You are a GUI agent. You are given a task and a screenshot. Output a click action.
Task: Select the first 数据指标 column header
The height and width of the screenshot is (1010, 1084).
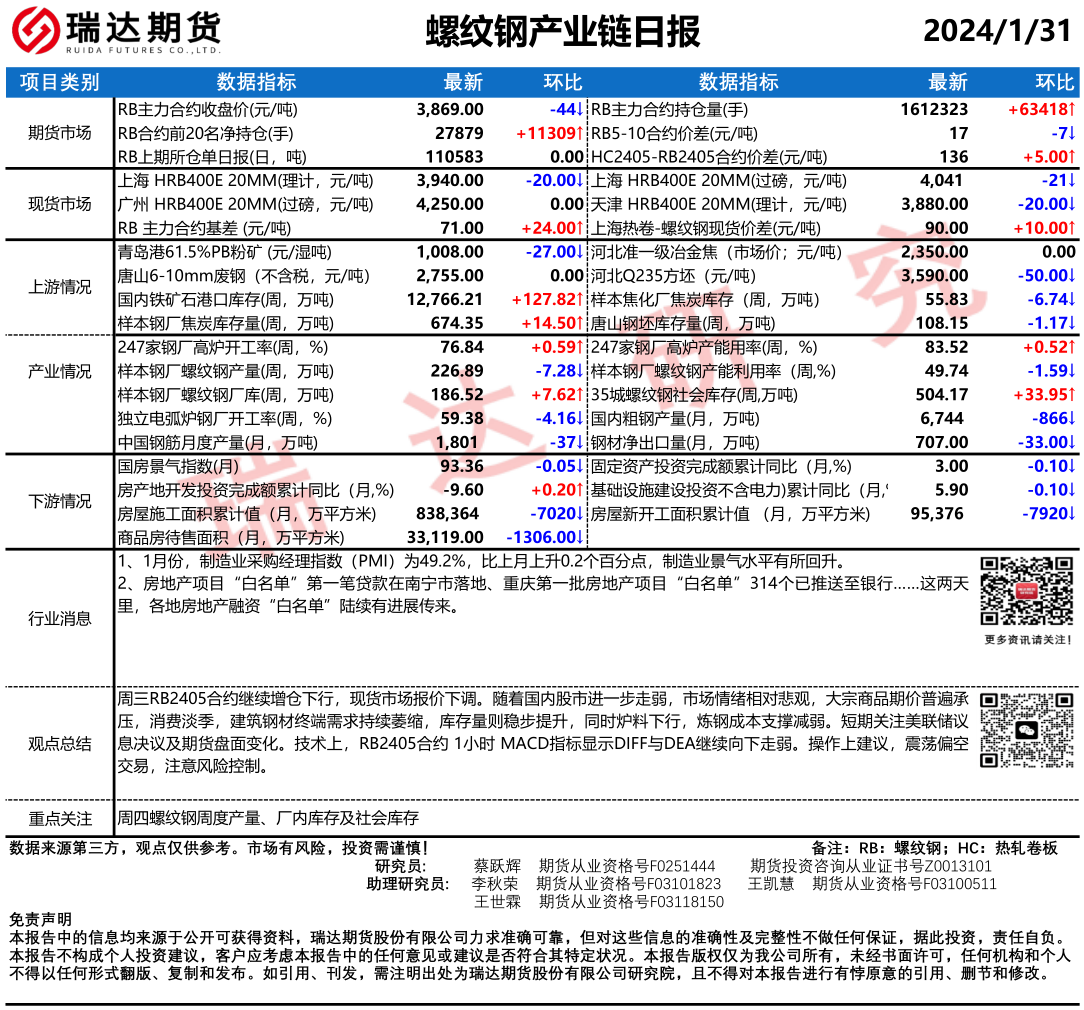tap(256, 82)
